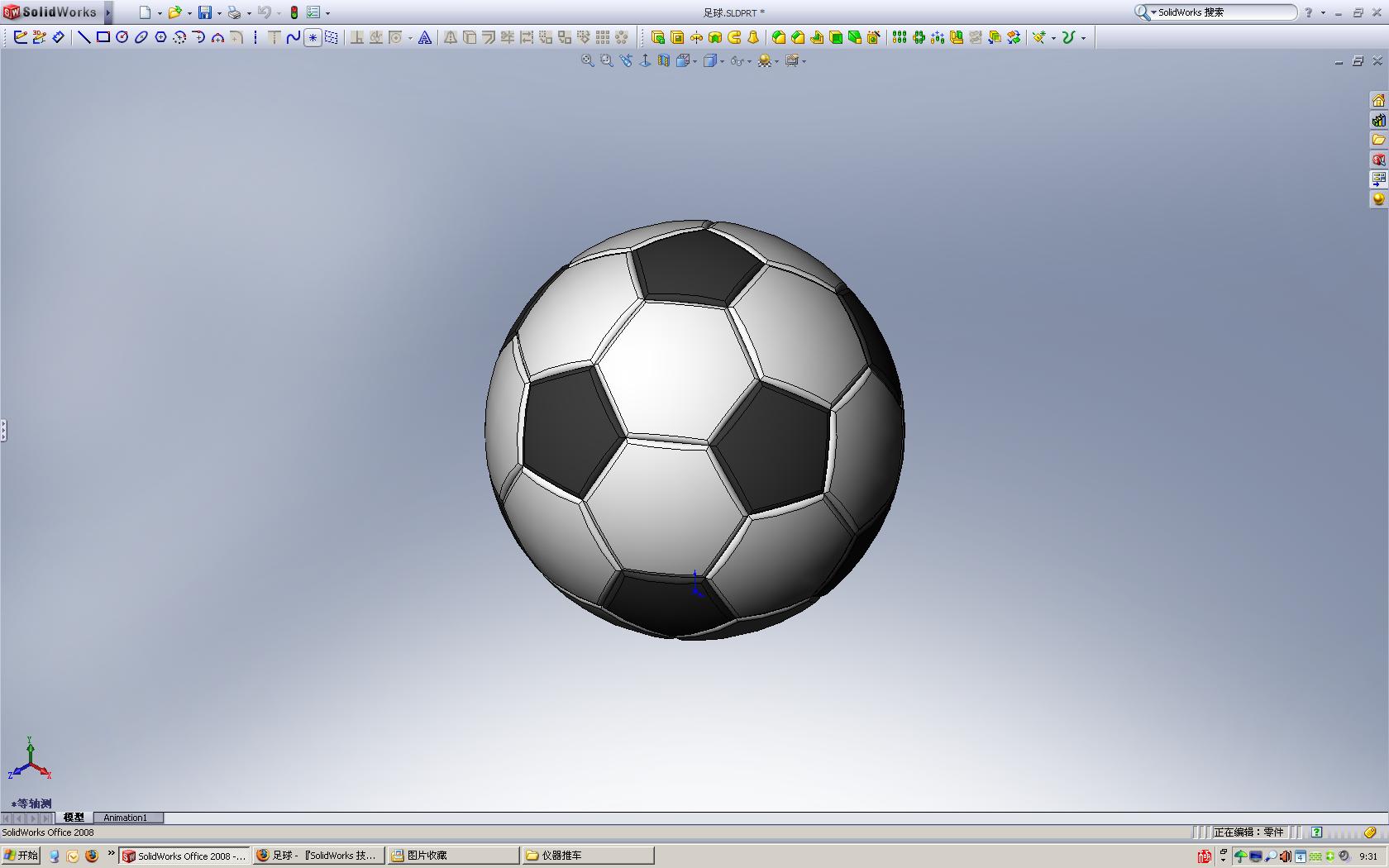This screenshot has width=1389, height=868.
Task: Click the 9:31 system clock
Action: (x=1368, y=856)
